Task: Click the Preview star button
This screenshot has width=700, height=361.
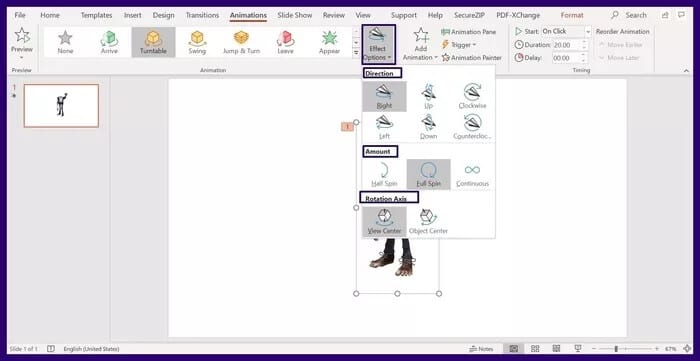Action: tap(22, 39)
